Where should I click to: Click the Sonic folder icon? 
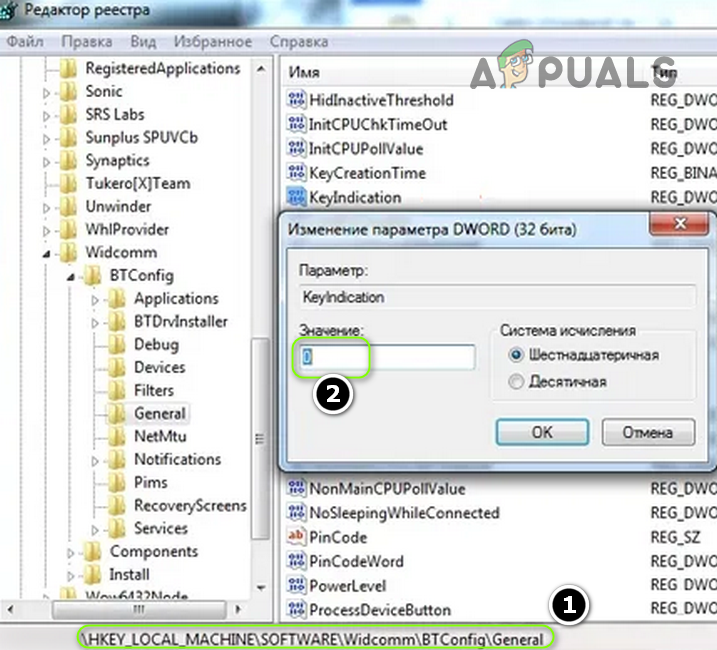(69, 91)
